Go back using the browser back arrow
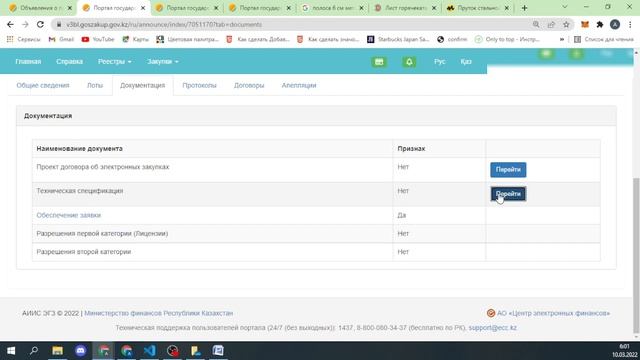 10,24
